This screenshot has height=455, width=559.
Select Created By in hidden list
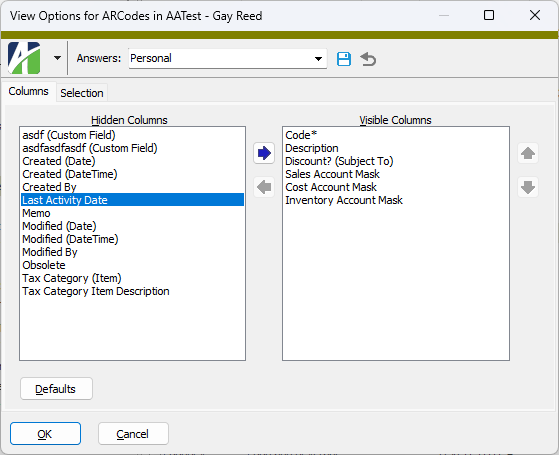pos(132,187)
